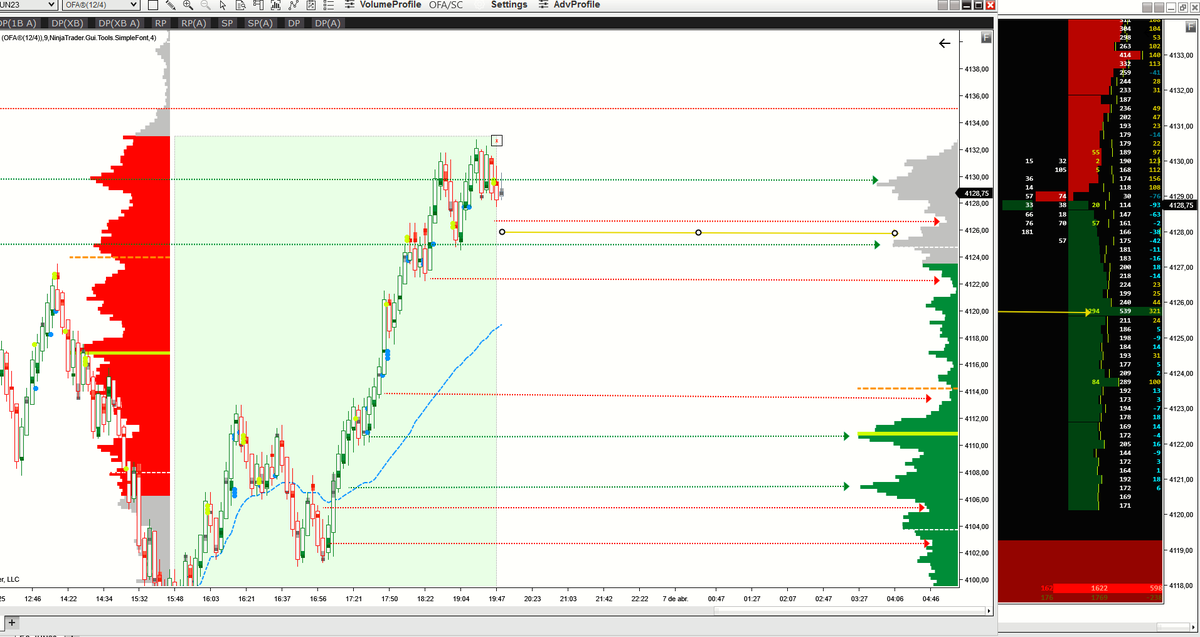Click the small marker box above last candle
Image resolution: width=1200 pixels, height=637 pixels.
point(497,140)
